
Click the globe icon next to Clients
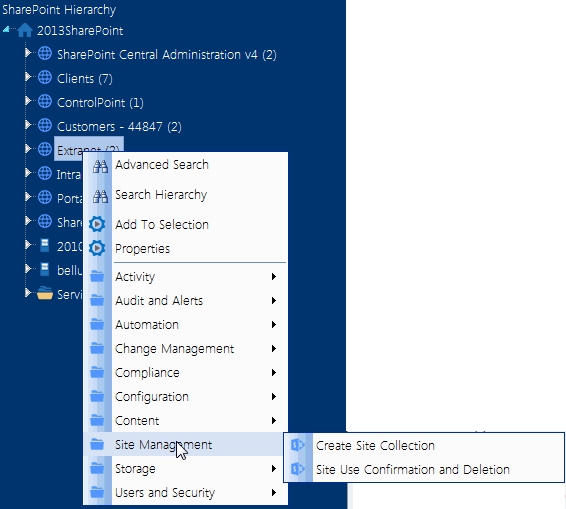coord(45,77)
